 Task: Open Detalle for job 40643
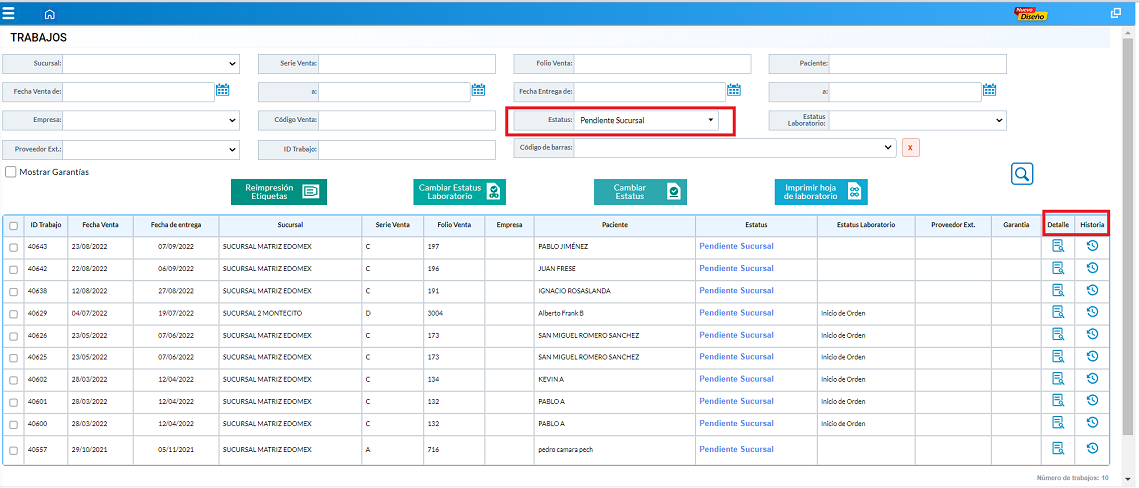(1058, 247)
